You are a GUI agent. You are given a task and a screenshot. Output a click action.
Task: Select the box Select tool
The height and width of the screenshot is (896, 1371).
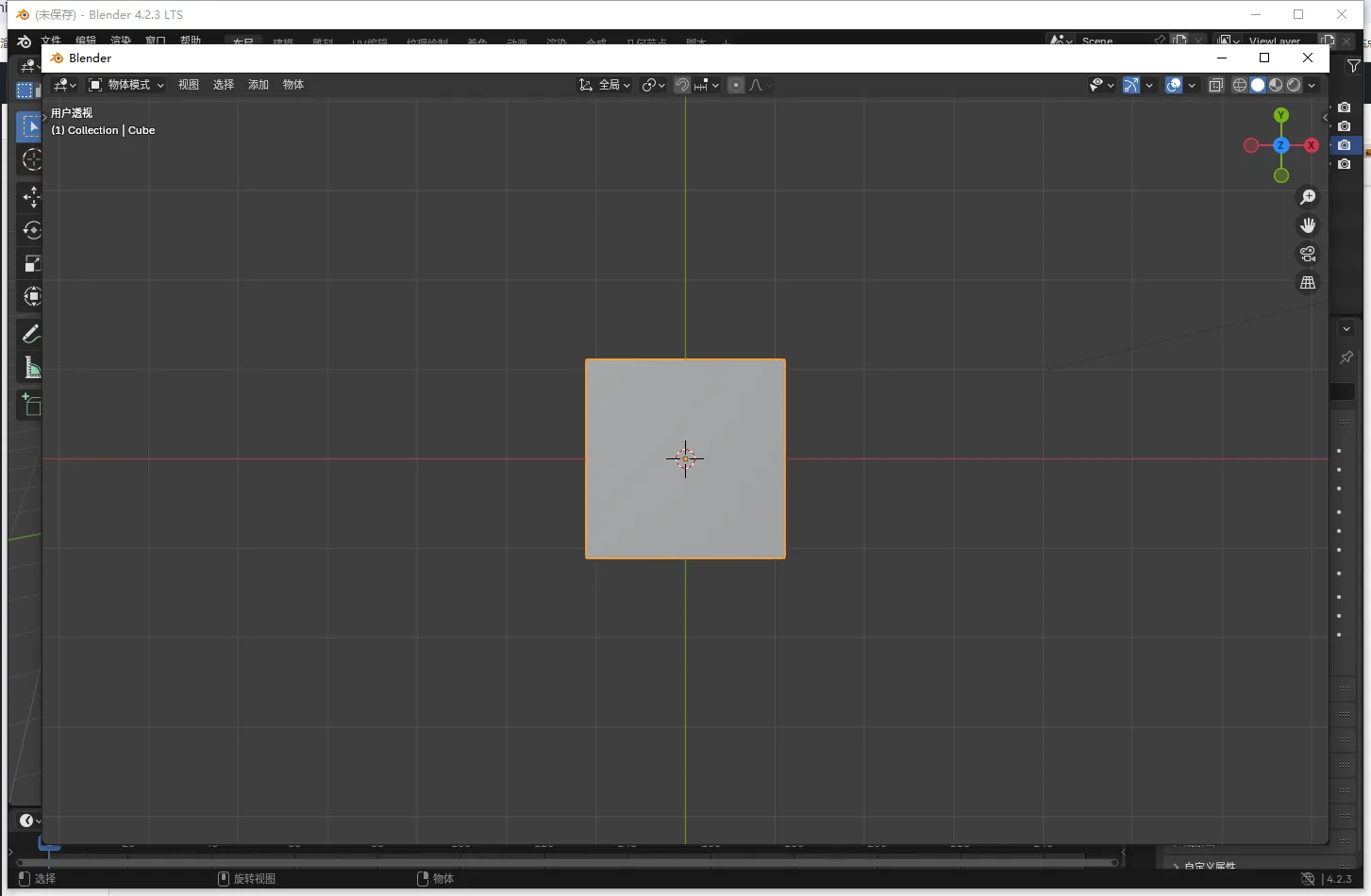[30, 126]
